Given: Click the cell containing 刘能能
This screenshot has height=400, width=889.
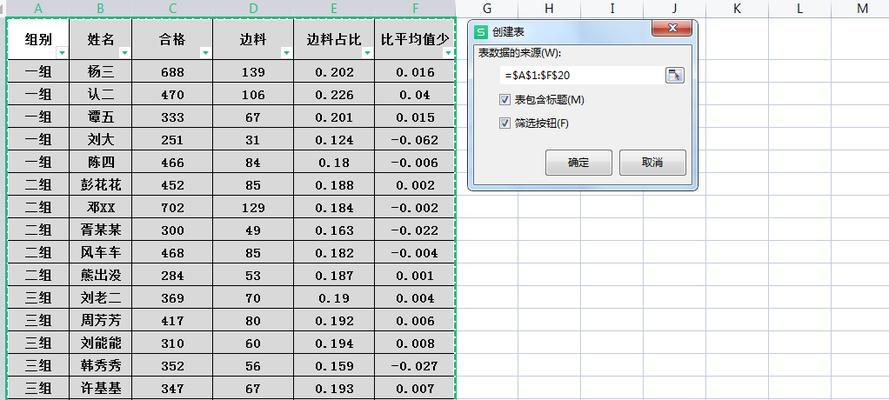Looking at the screenshot, I should click(101, 343).
